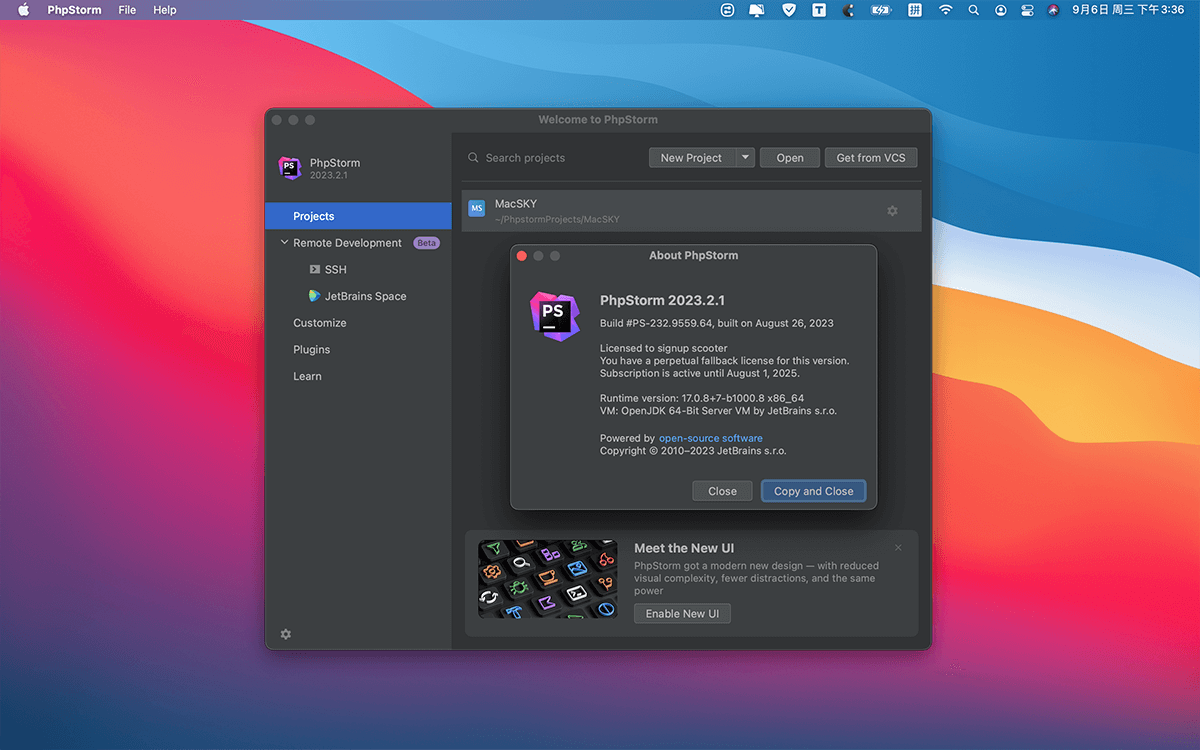
Task: Click the Get from VCS button
Action: [871, 158]
